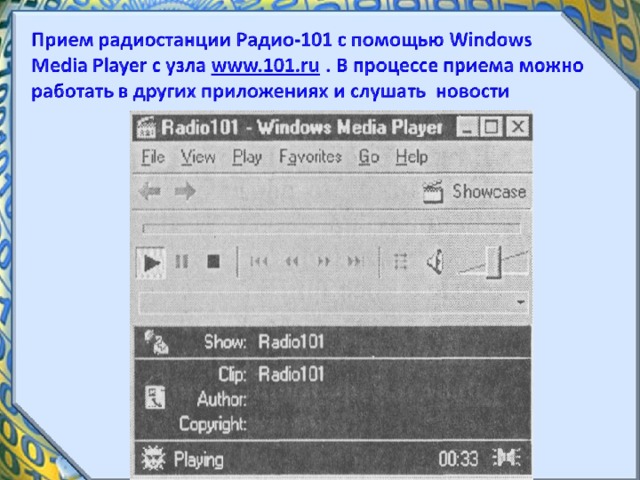Screen dimensions: 640x480
Task: Open the www.101.ru link
Action: [266, 67]
